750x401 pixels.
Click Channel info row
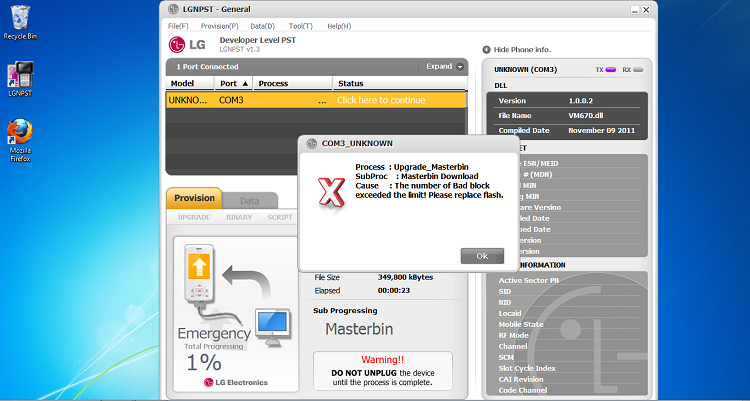[513, 346]
